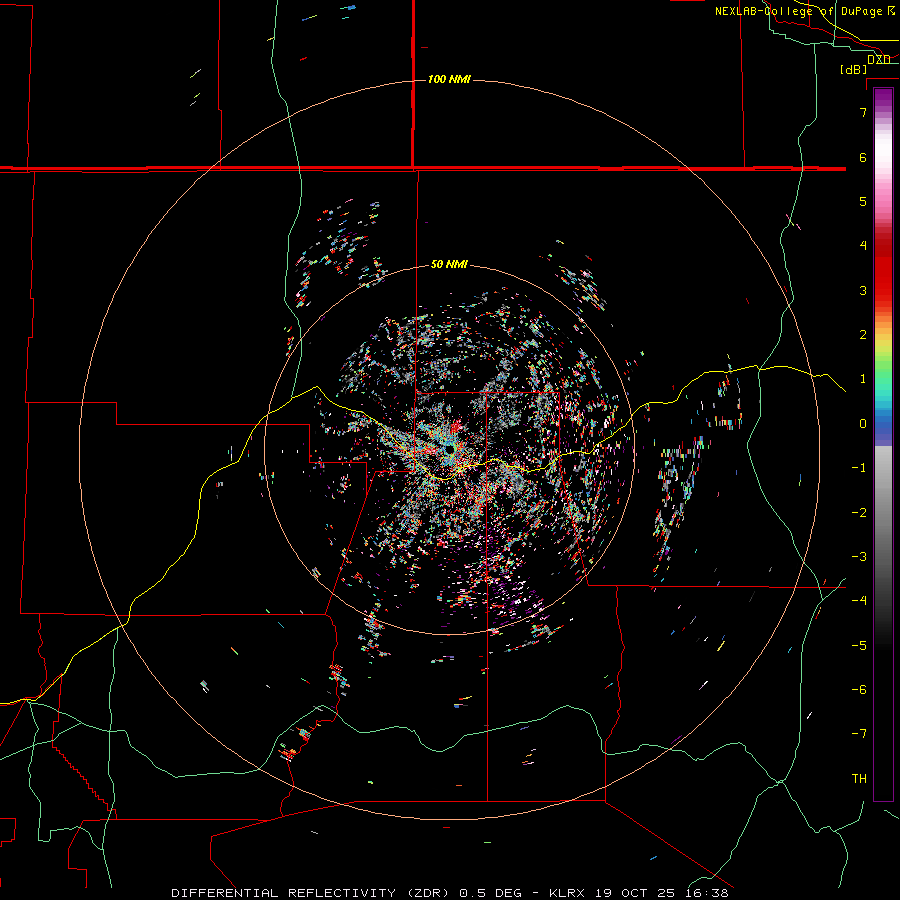This screenshot has height=900, width=900.
Task: Click the 0 tick label on the color scale
Action: click(x=863, y=424)
